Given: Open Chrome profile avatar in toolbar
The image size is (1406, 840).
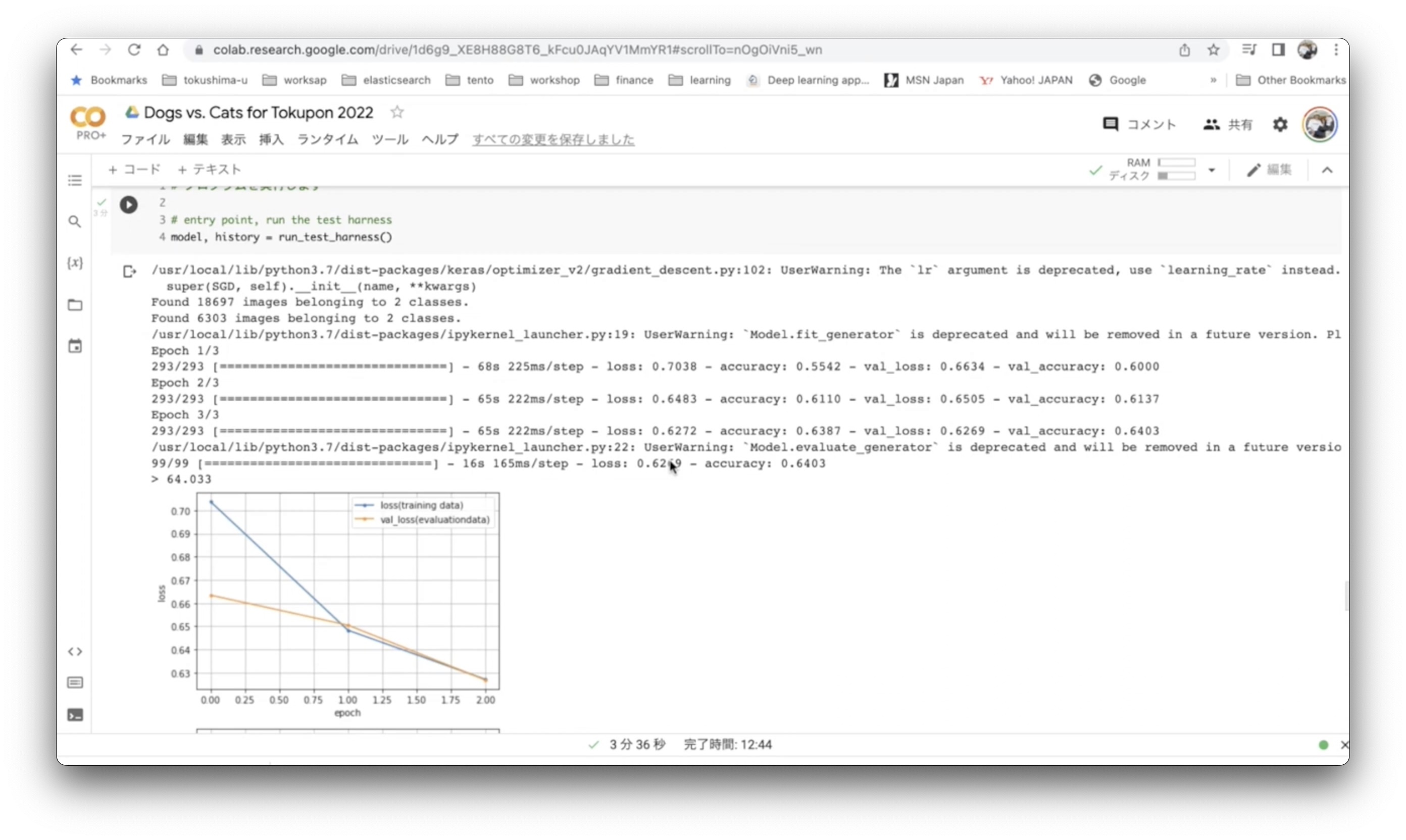Looking at the screenshot, I should click(x=1308, y=50).
